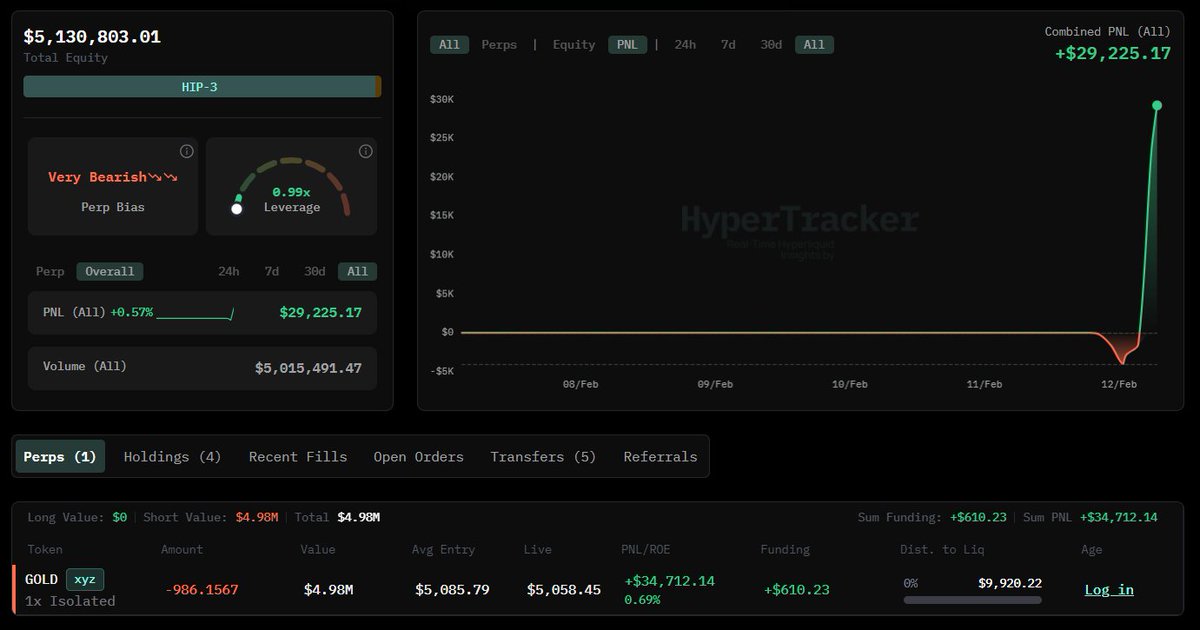Click the Short Value $4.98M summary
Viewport: 1200px width, 630px height.
[x=211, y=517]
